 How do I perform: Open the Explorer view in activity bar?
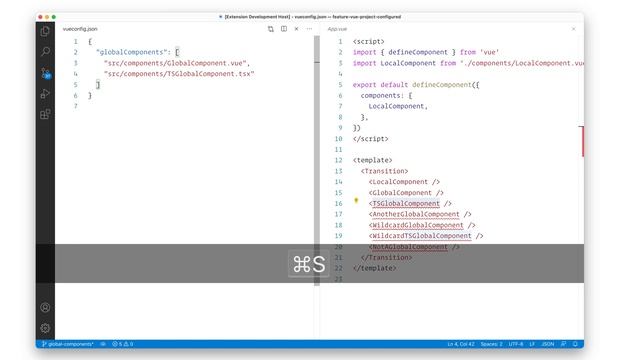[x=45, y=31]
